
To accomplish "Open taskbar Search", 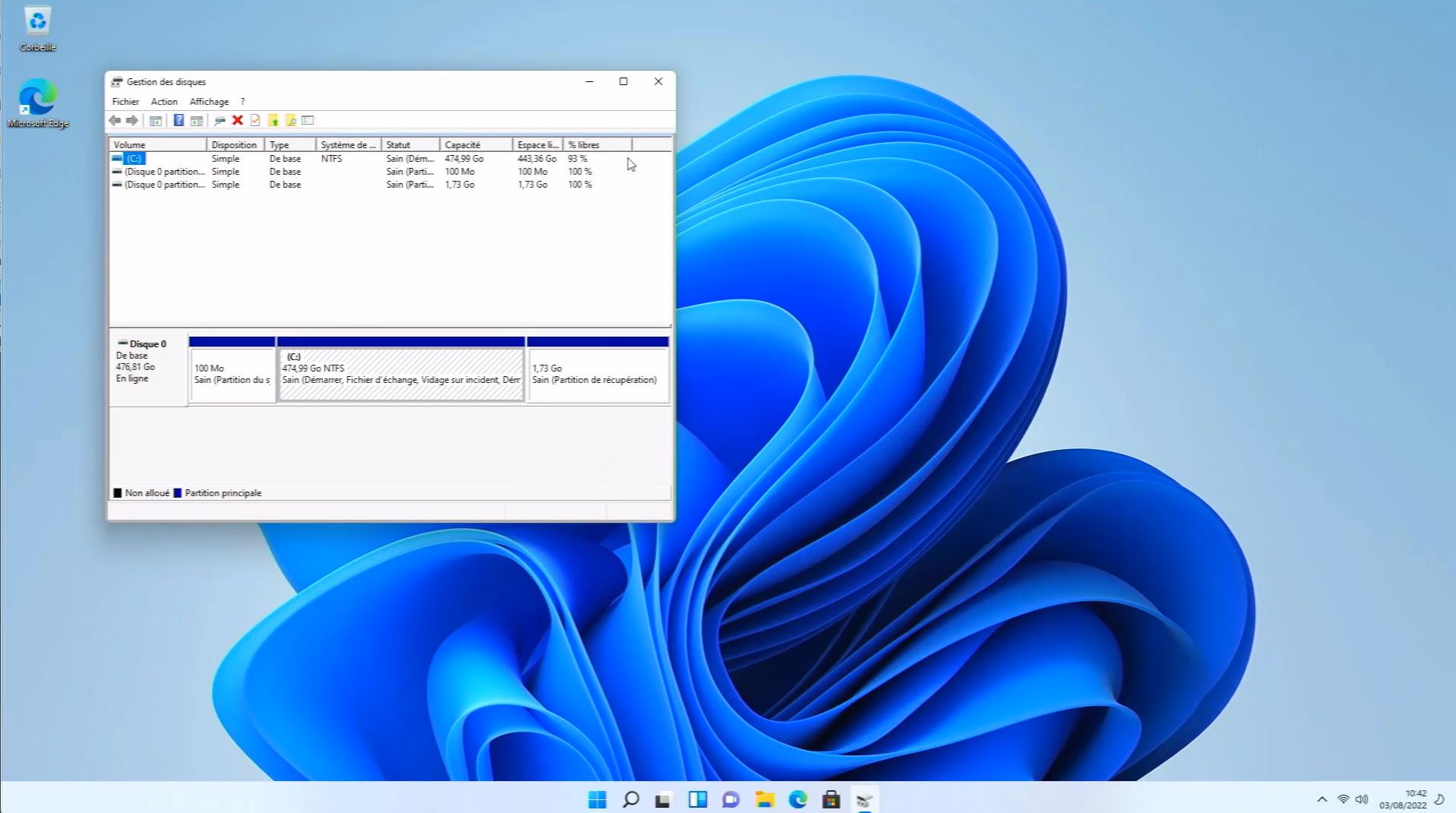I will (630, 799).
